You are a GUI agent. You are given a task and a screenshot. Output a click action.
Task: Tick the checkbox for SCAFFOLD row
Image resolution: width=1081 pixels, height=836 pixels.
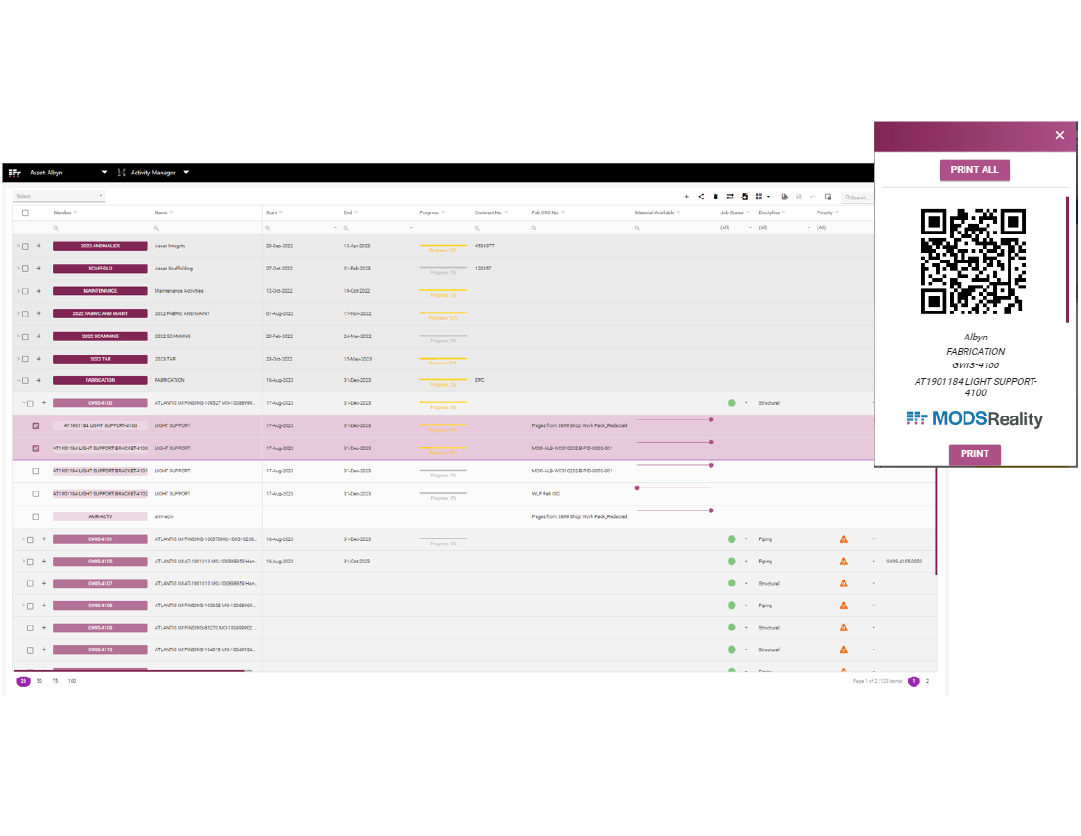pos(26,268)
